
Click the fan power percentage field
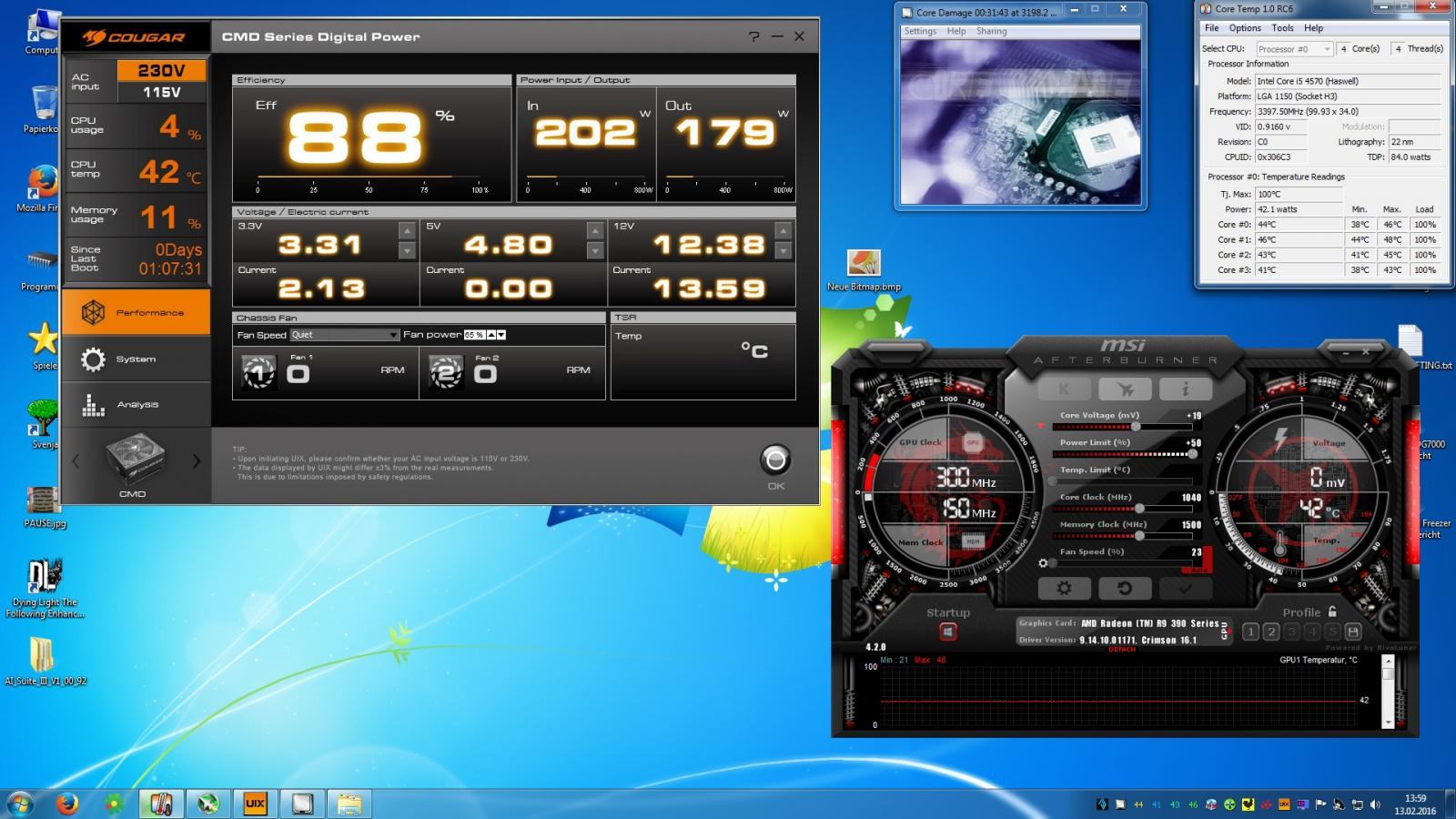coord(475,335)
